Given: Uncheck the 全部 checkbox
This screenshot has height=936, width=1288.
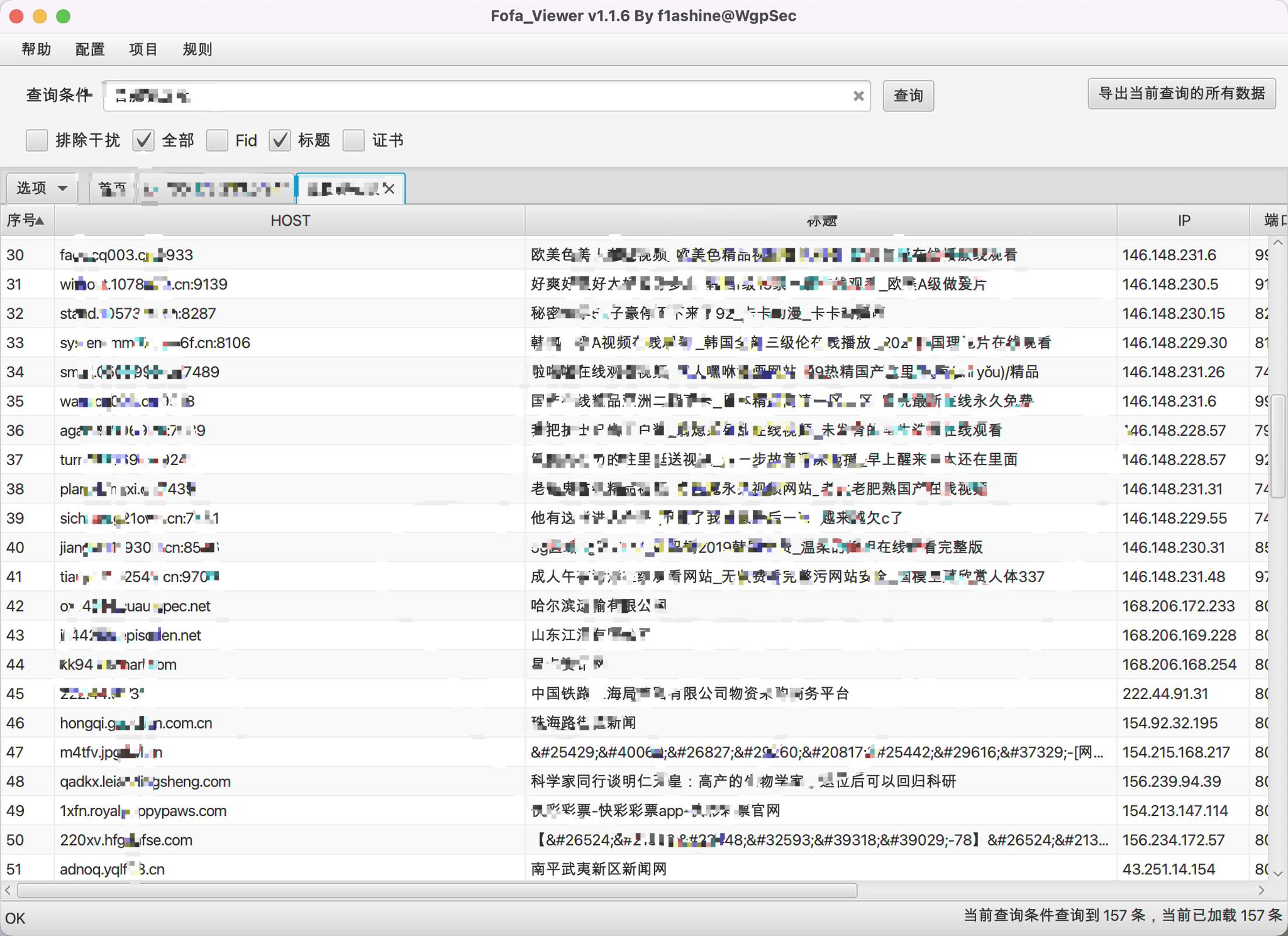Looking at the screenshot, I should point(143,140).
